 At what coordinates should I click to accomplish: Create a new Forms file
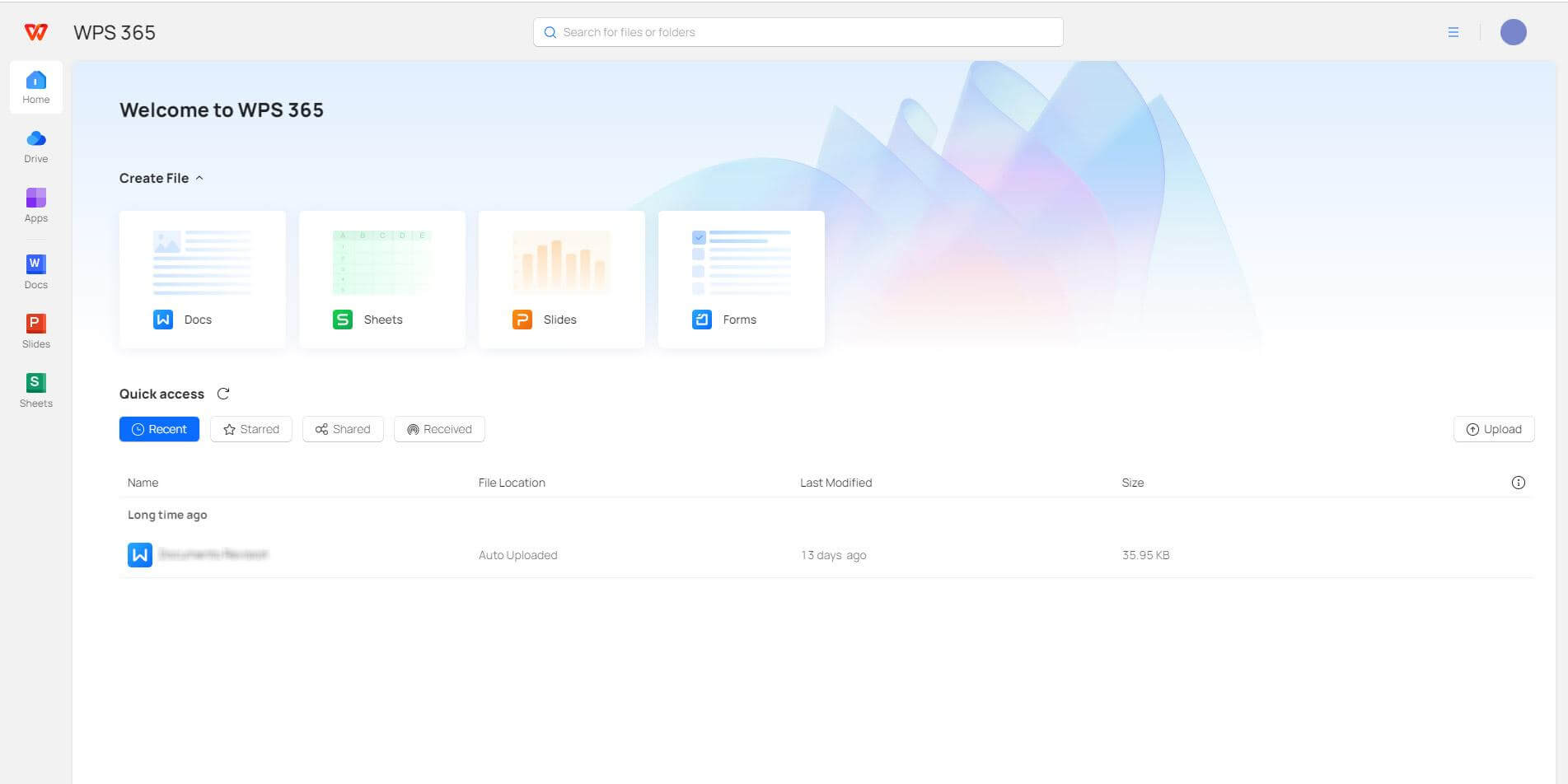pos(742,279)
